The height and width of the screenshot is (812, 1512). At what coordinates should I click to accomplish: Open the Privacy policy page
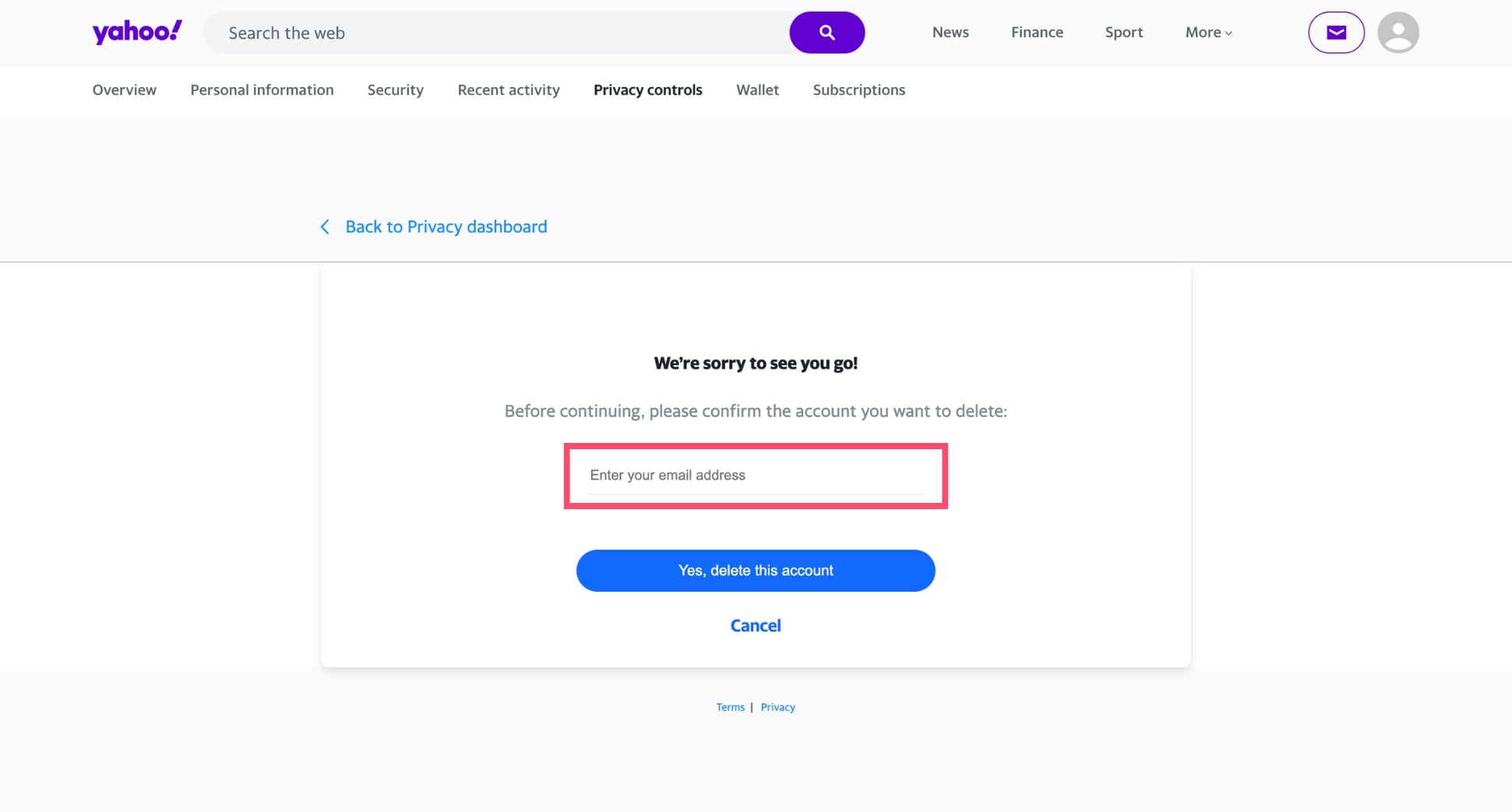[777, 707]
